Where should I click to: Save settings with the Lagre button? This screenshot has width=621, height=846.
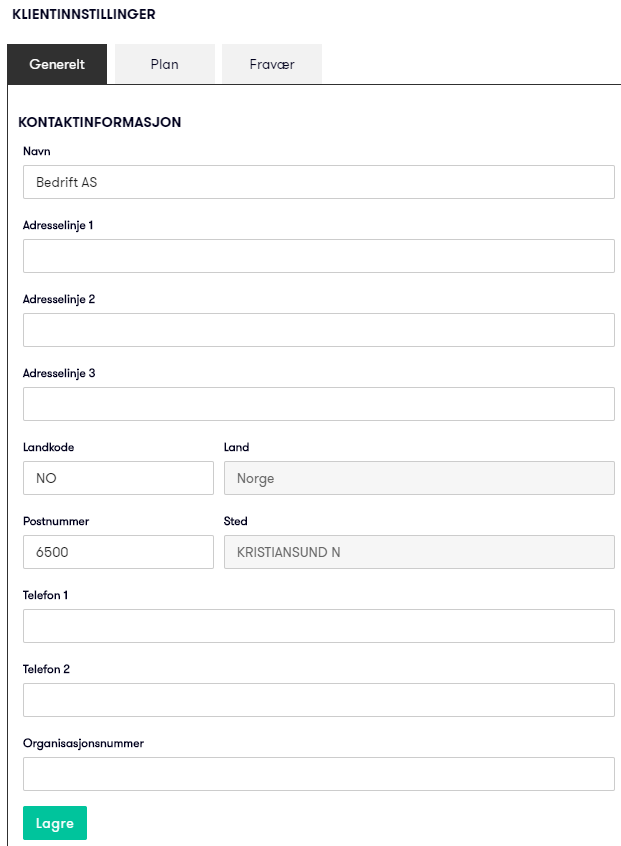(54, 822)
